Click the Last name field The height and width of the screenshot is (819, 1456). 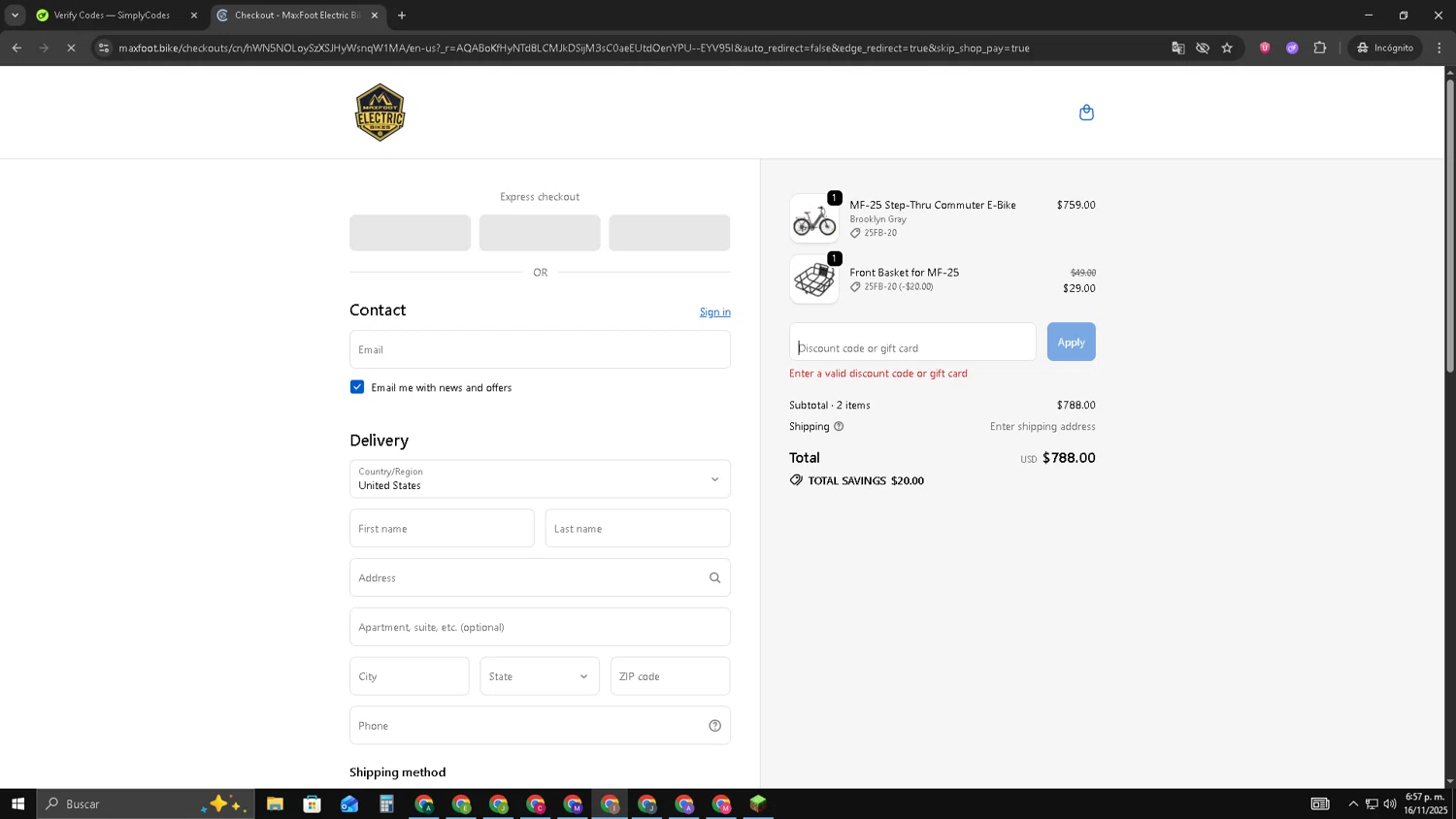click(638, 529)
